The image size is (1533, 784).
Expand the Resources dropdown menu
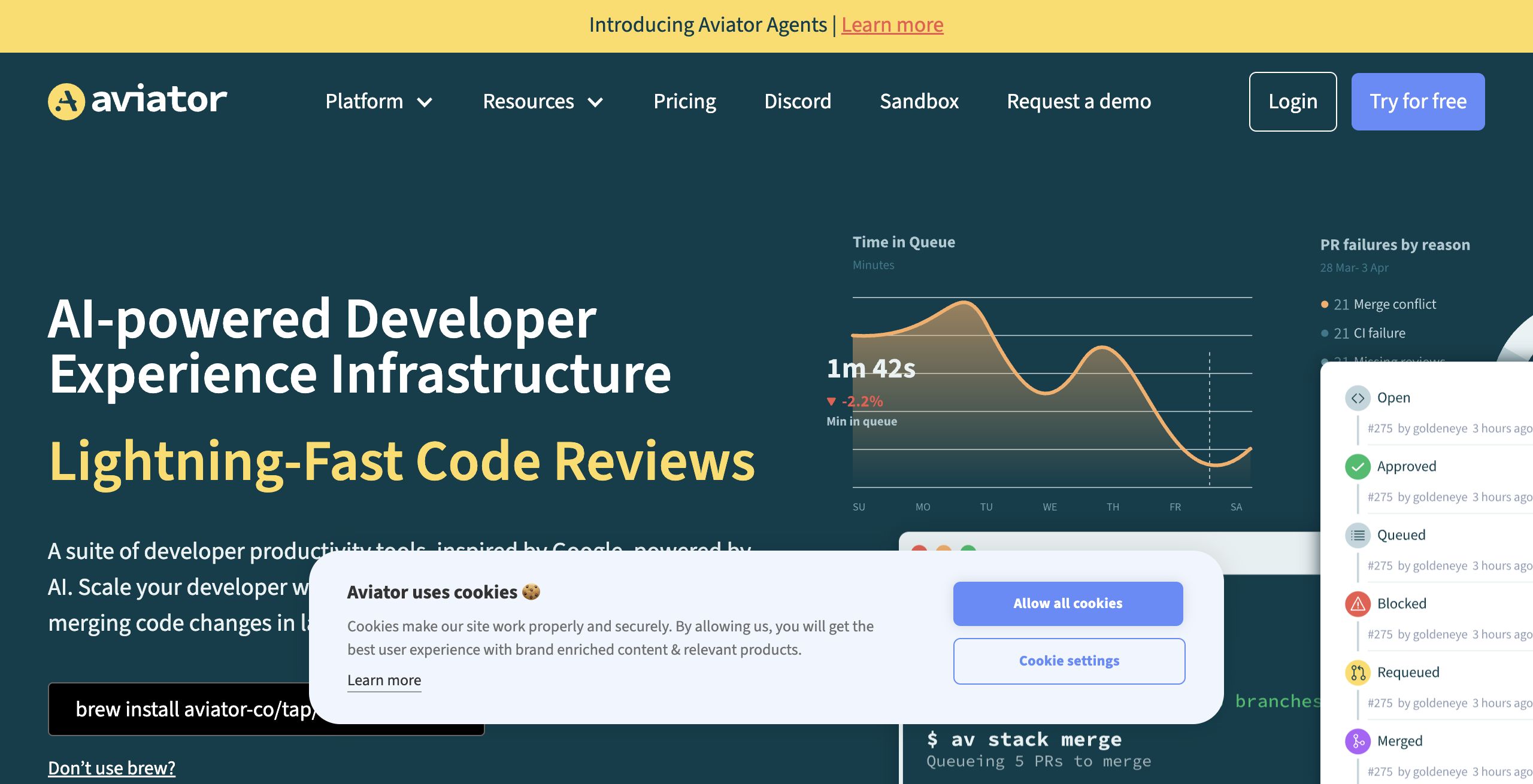(x=529, y=102)
